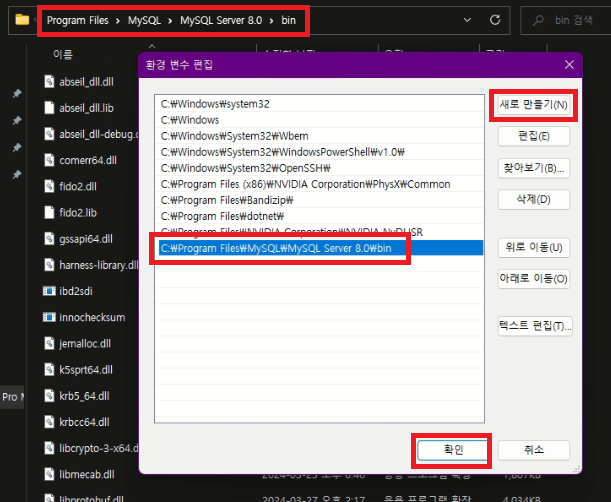This screenshot has height=502, width=611.
Task: Click the New (새로 만들기) button
Action: click(x=533, y=105)
